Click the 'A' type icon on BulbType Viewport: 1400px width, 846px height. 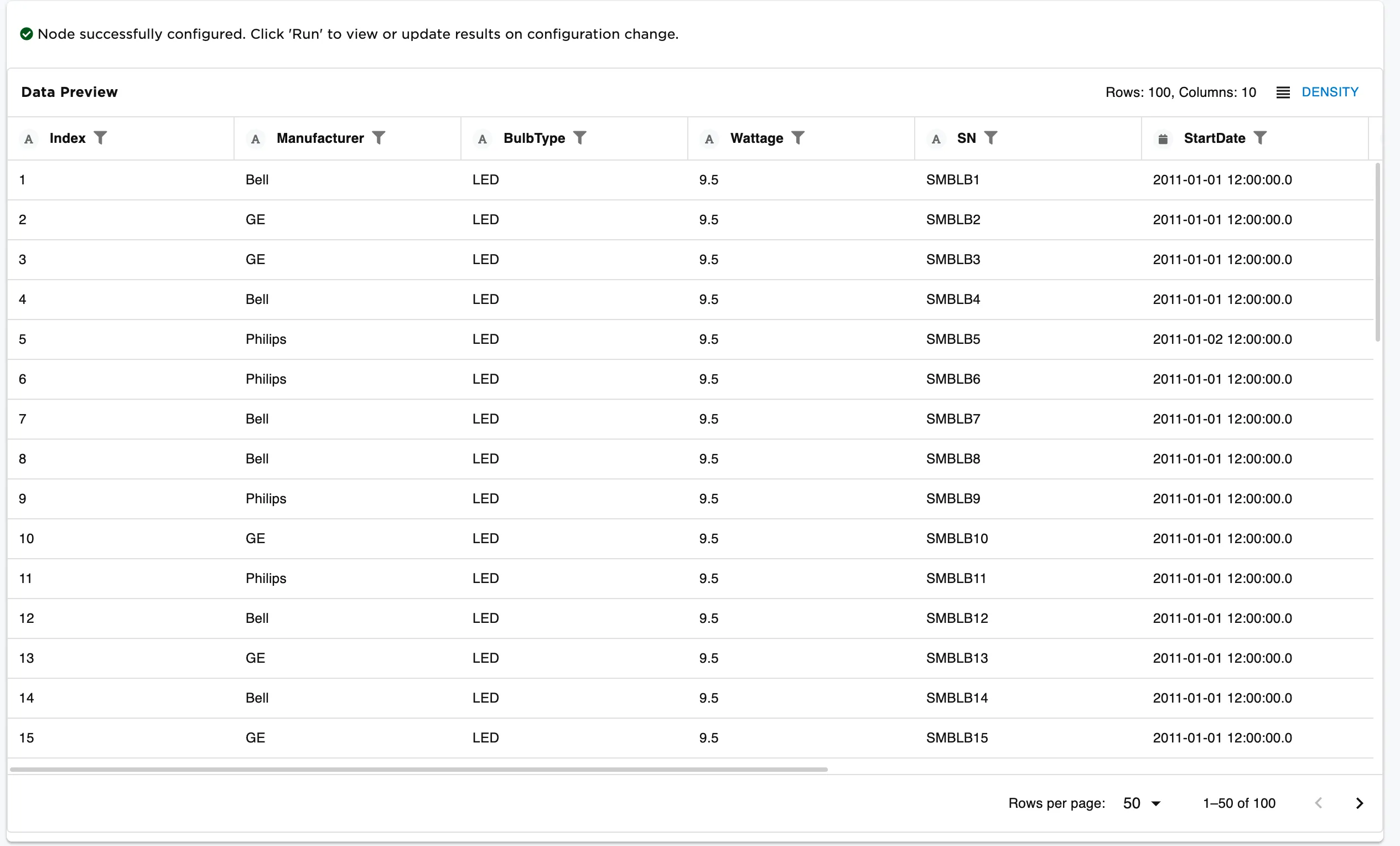483,139
